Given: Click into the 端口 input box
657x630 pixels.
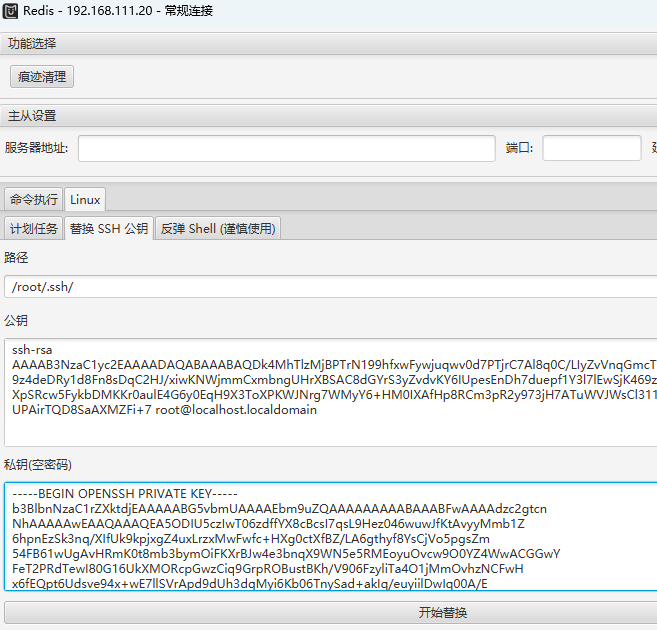Looking at the screenshot, I should (591, 148).
